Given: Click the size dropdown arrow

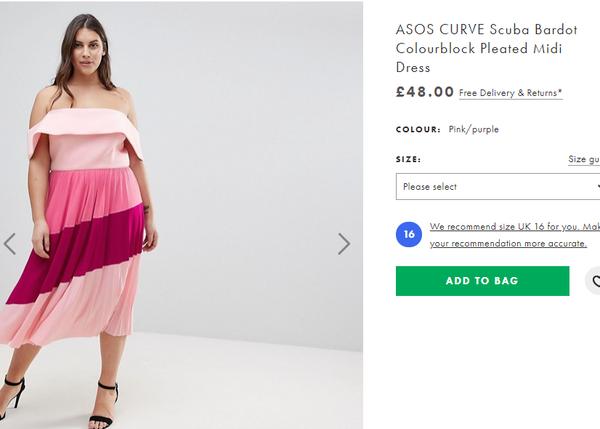Looking at the screenshot, I should click(596, 187).
